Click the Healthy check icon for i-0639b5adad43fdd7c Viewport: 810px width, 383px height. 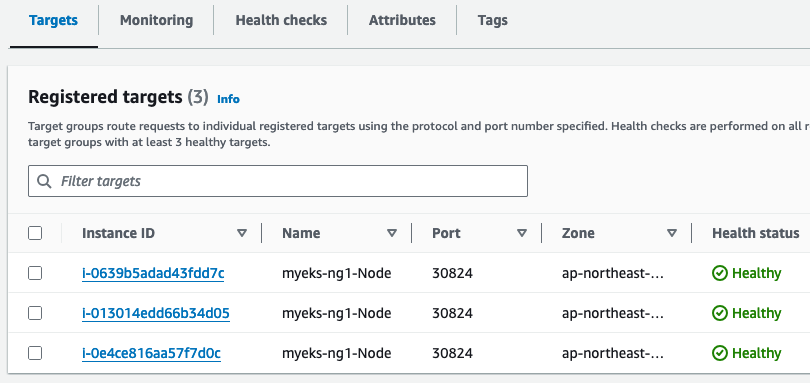point(720,273)
